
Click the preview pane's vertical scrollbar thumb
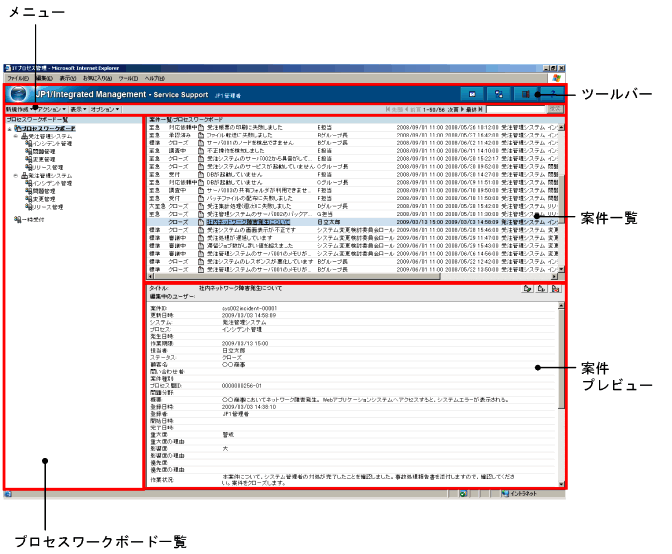point(561,358)
